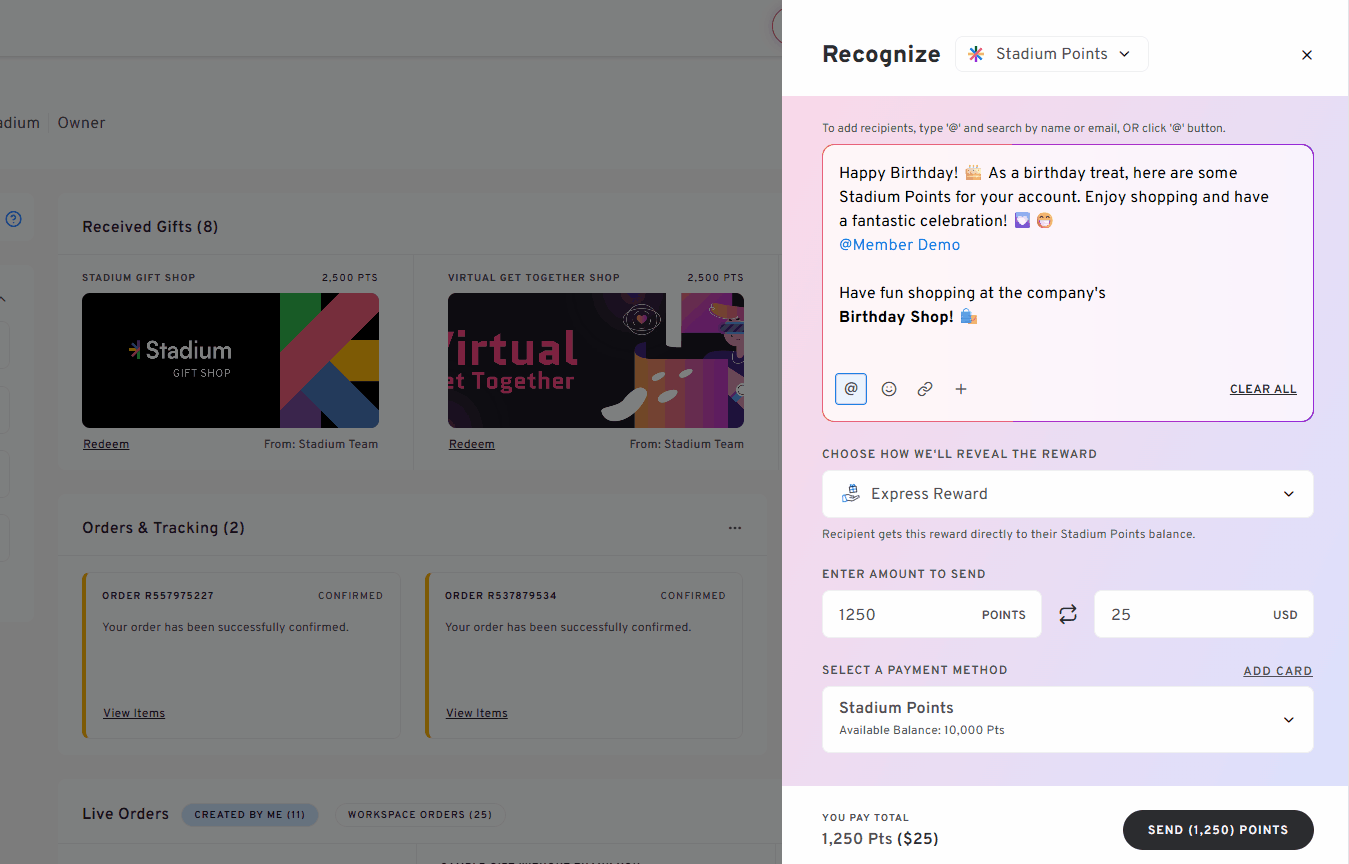Click the ORDER R537879534 label

pos(501,596)
